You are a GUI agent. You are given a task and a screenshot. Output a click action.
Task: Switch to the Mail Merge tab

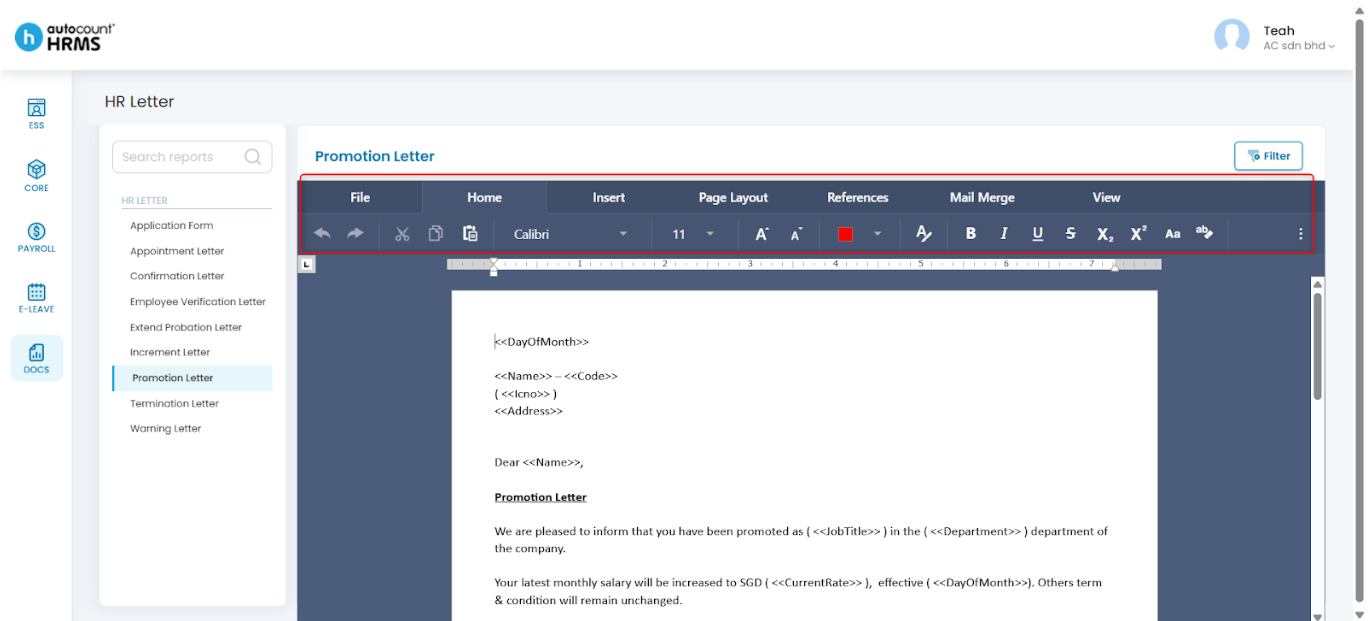(982, 197)
